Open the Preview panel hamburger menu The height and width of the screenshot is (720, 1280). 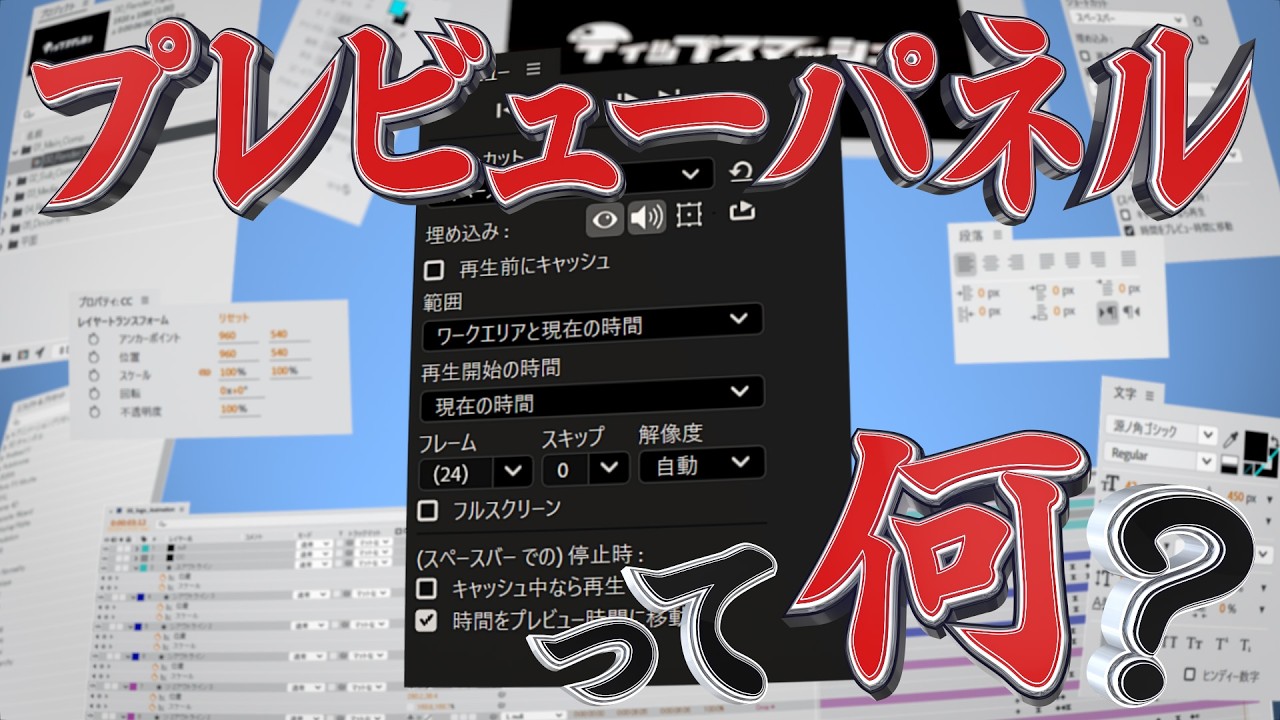point(533,69)
